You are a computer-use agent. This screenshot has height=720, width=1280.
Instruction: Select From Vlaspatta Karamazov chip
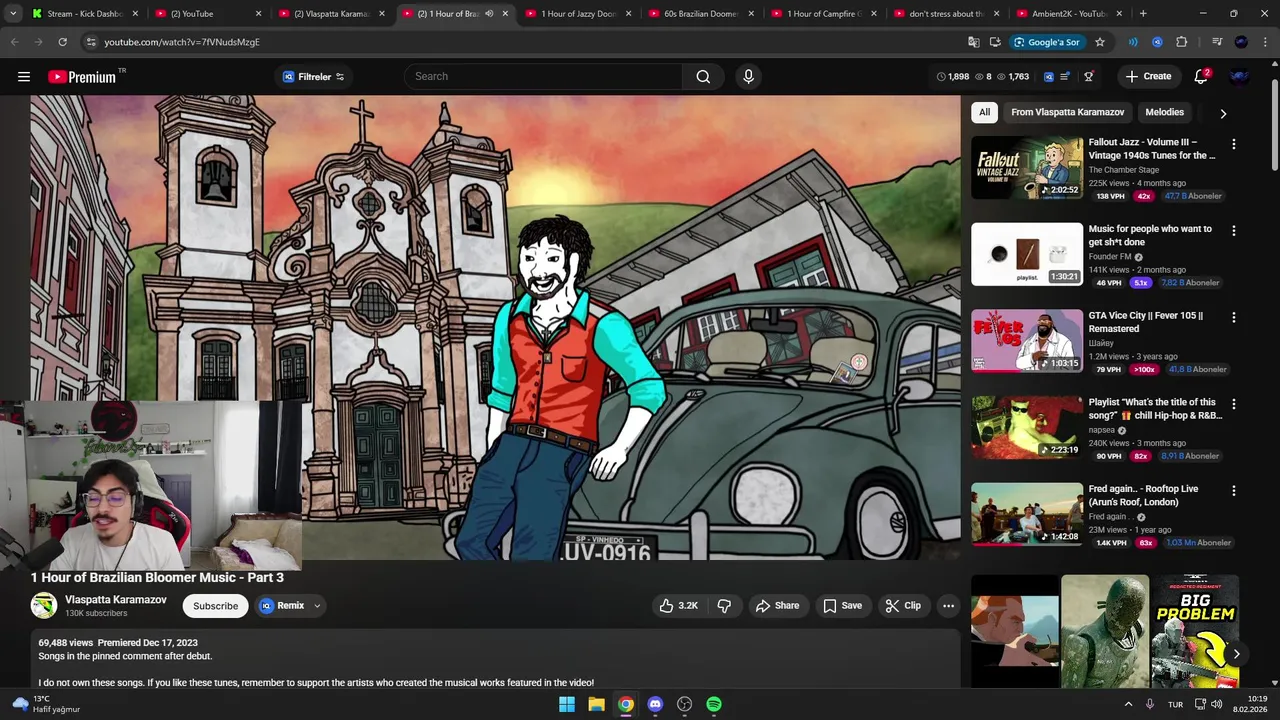pos(1067,112)
